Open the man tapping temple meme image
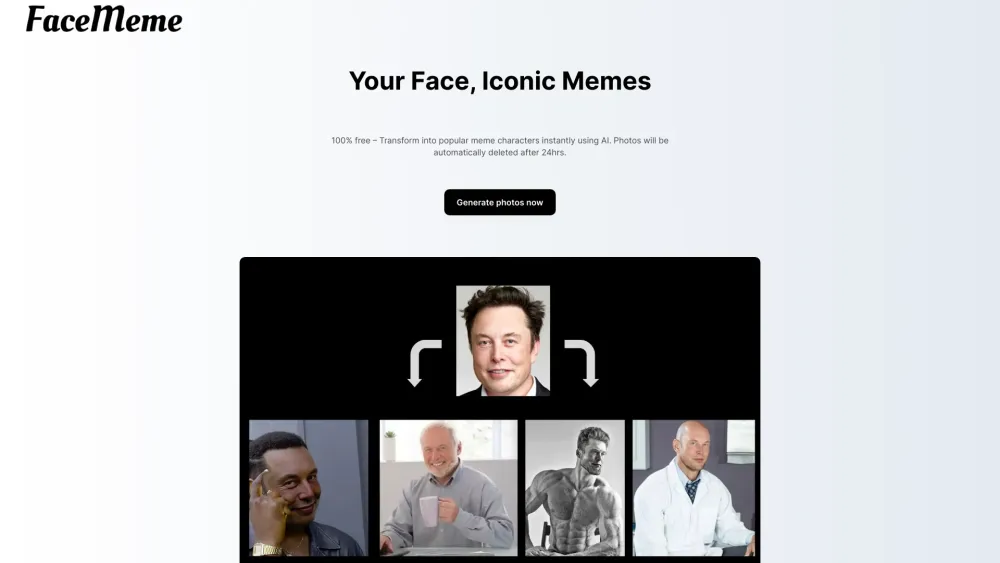The image size is (1000, 563). point(309,488)
